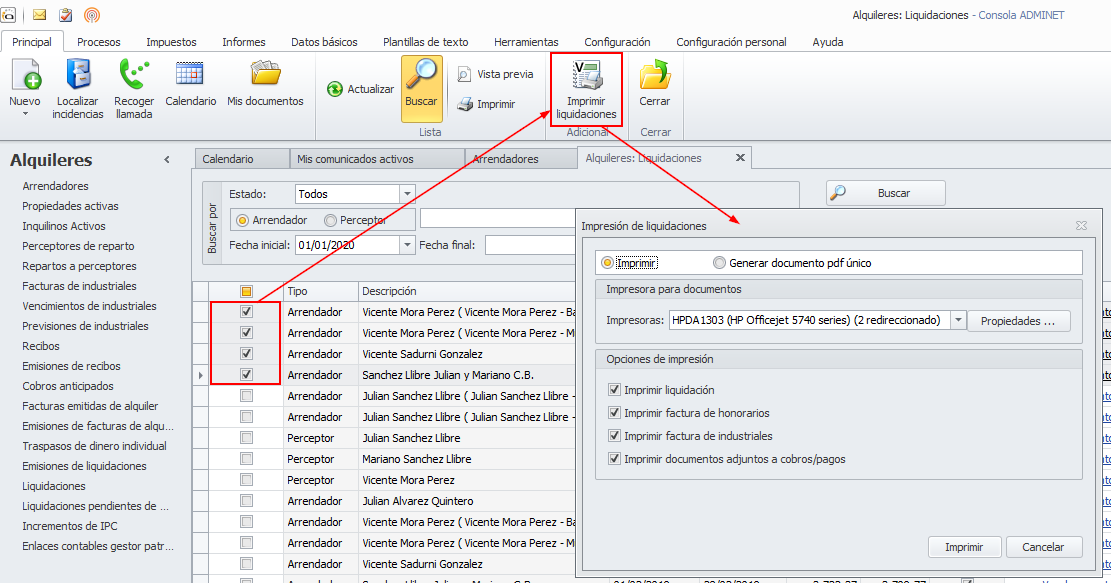Open the Fecha inicial date picker
This screenshot has width=1111, height=583.
pos(406,245)
